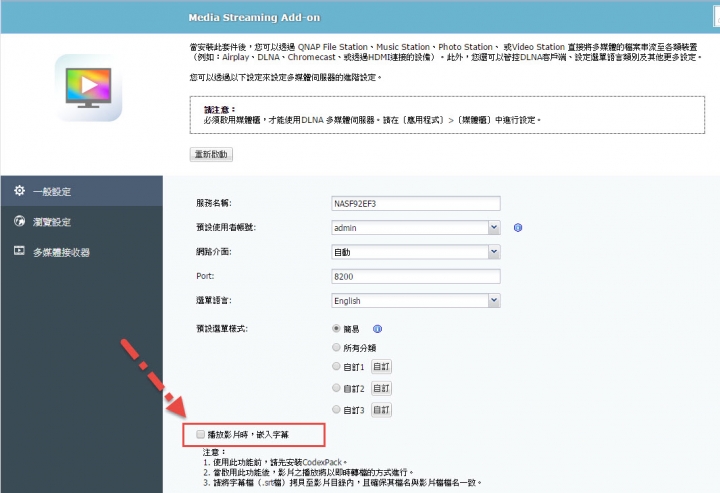Click the info icon next to 簡易
The width and height of the screenshot is (720, 493).
(x=377, y=329)
